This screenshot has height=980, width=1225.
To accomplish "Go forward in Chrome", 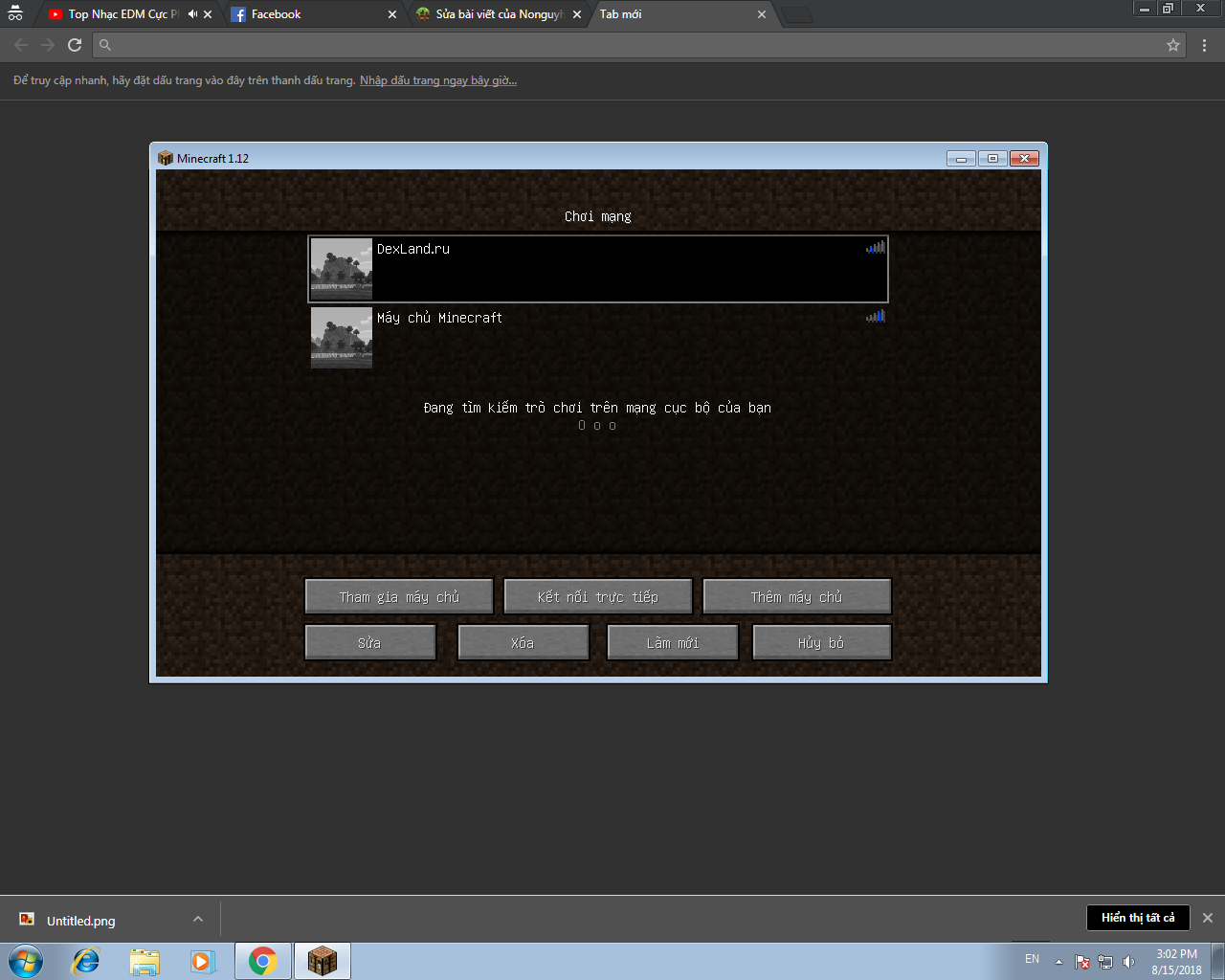I will tap(48, 45).
